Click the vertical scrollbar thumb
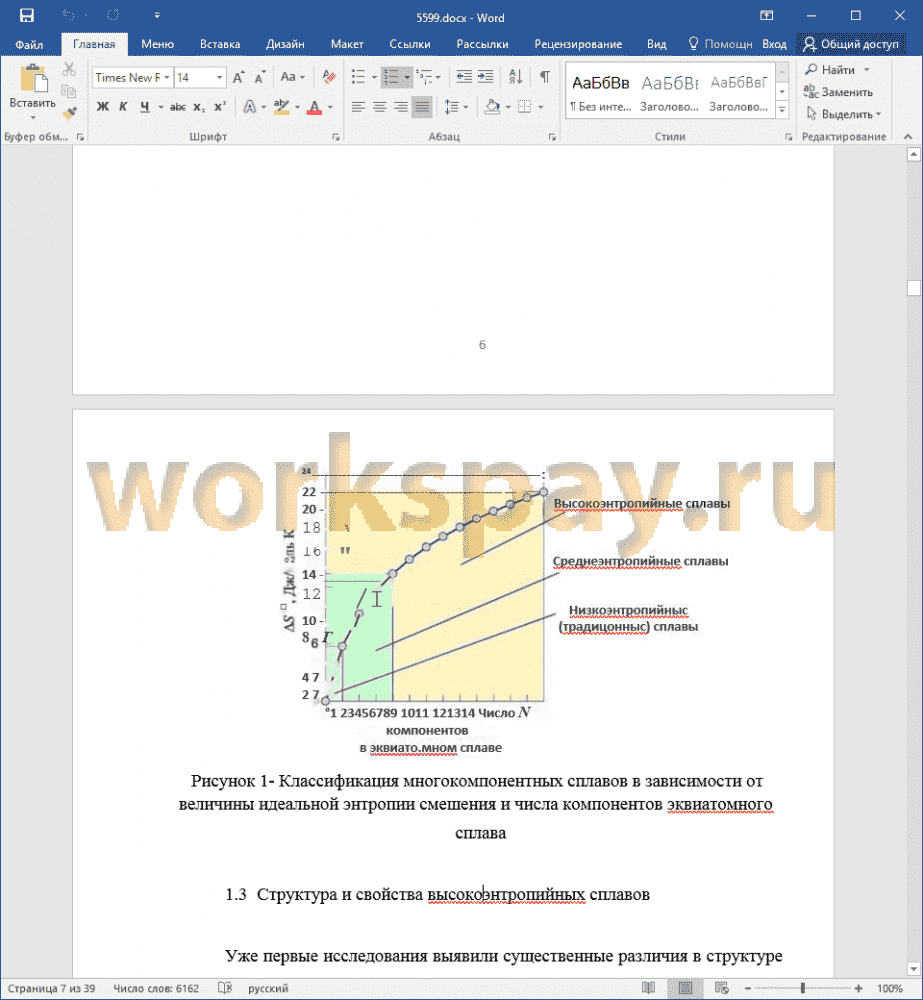Image resolution: width=923 pixels, height=1000 pixels. coord(913,288)
